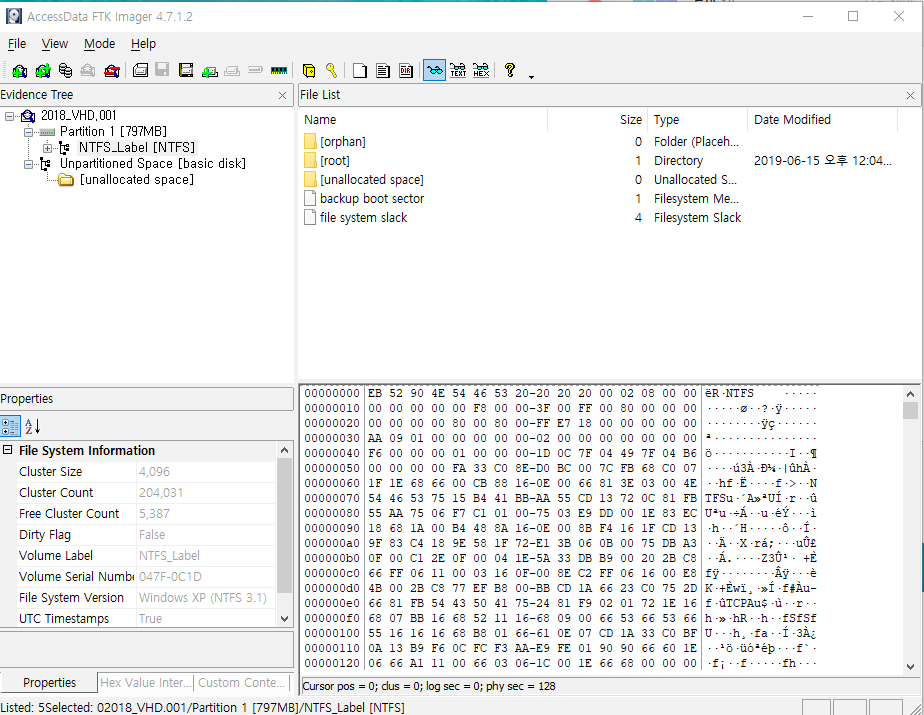Click the Remove Evidence Item icon (grayed)
This screenshot has width=924, height=715.
(88, 71)
